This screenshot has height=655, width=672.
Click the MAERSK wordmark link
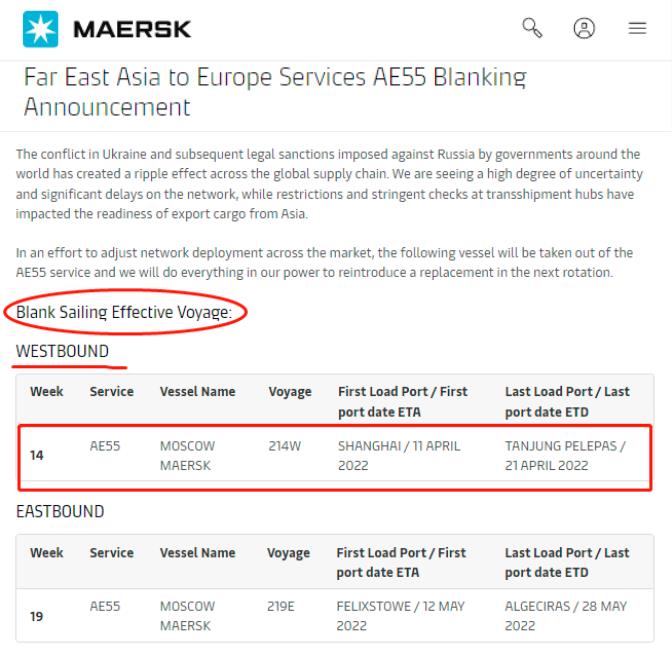(x=132, y=31)
